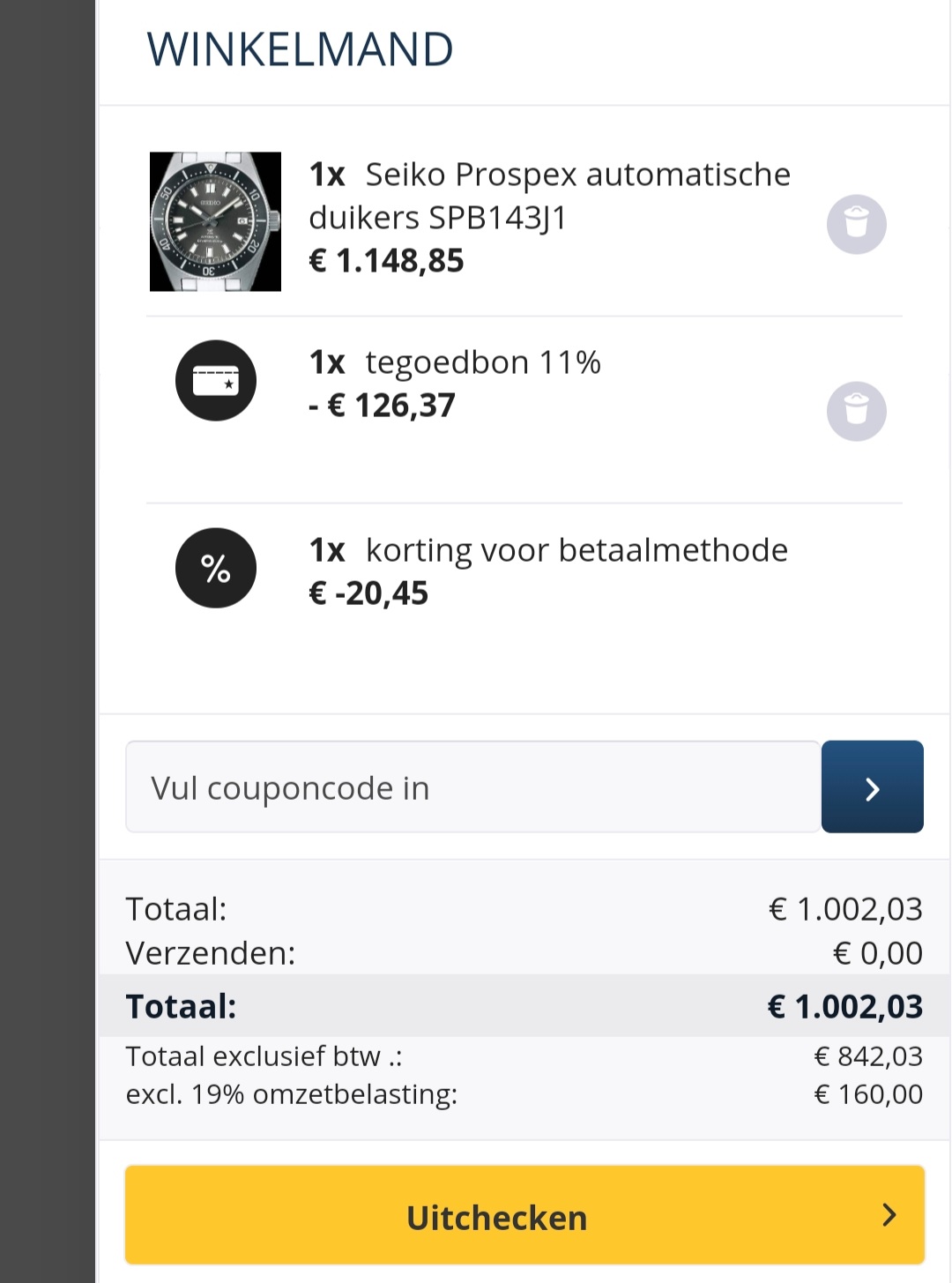Click the 'tegoedbon 11%' line text
This screenshot has height=1283, width=952.
482,362
